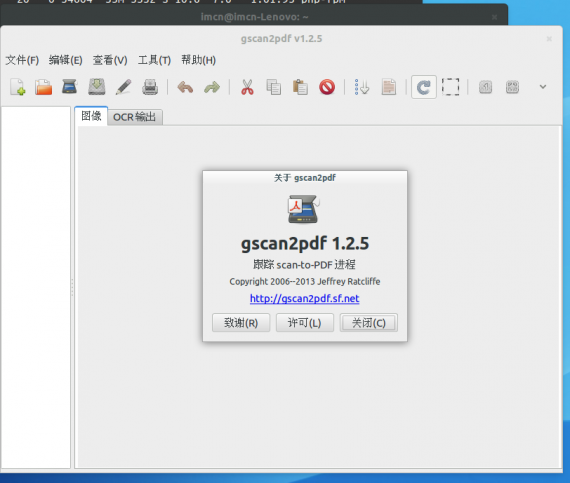Screen dimensions: 570x483
Task: Click the page document icon in toolbar
Action: (389, 87)
